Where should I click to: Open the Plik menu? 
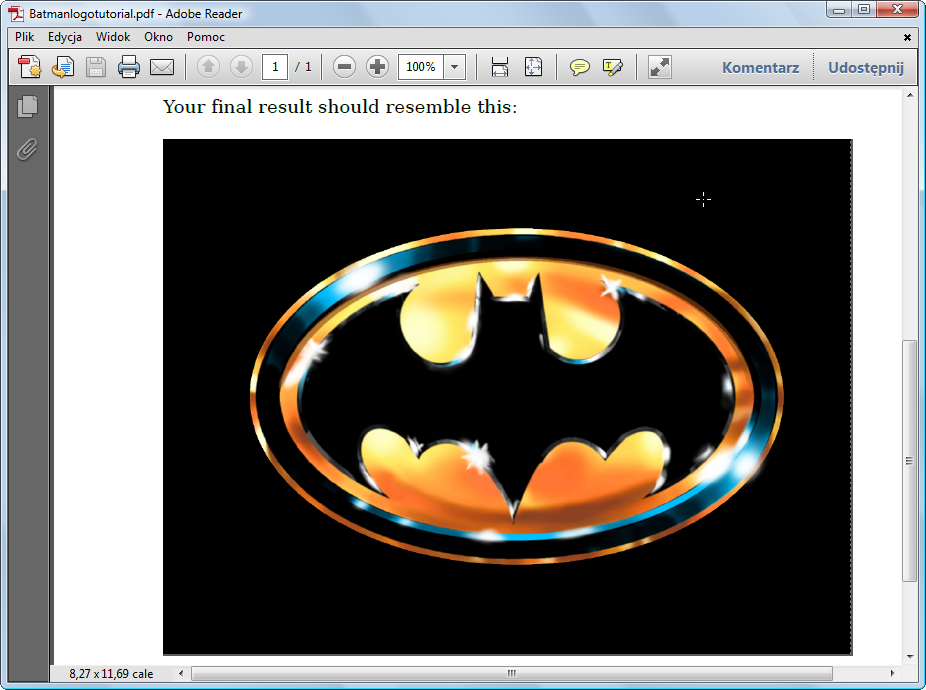tap(25, 37)
